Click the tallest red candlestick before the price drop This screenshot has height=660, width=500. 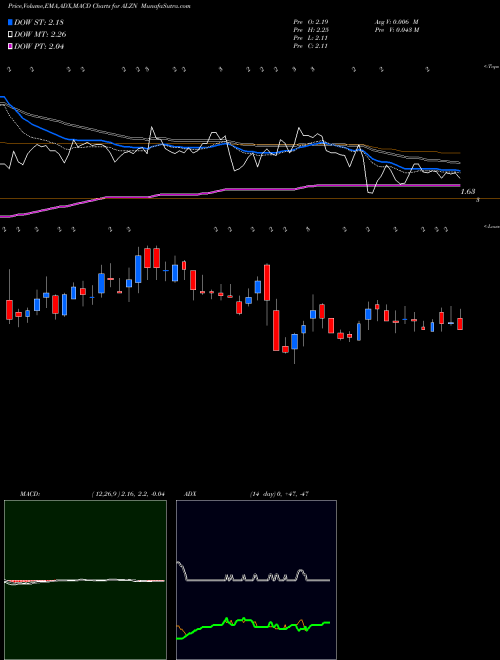coord(267,282)
